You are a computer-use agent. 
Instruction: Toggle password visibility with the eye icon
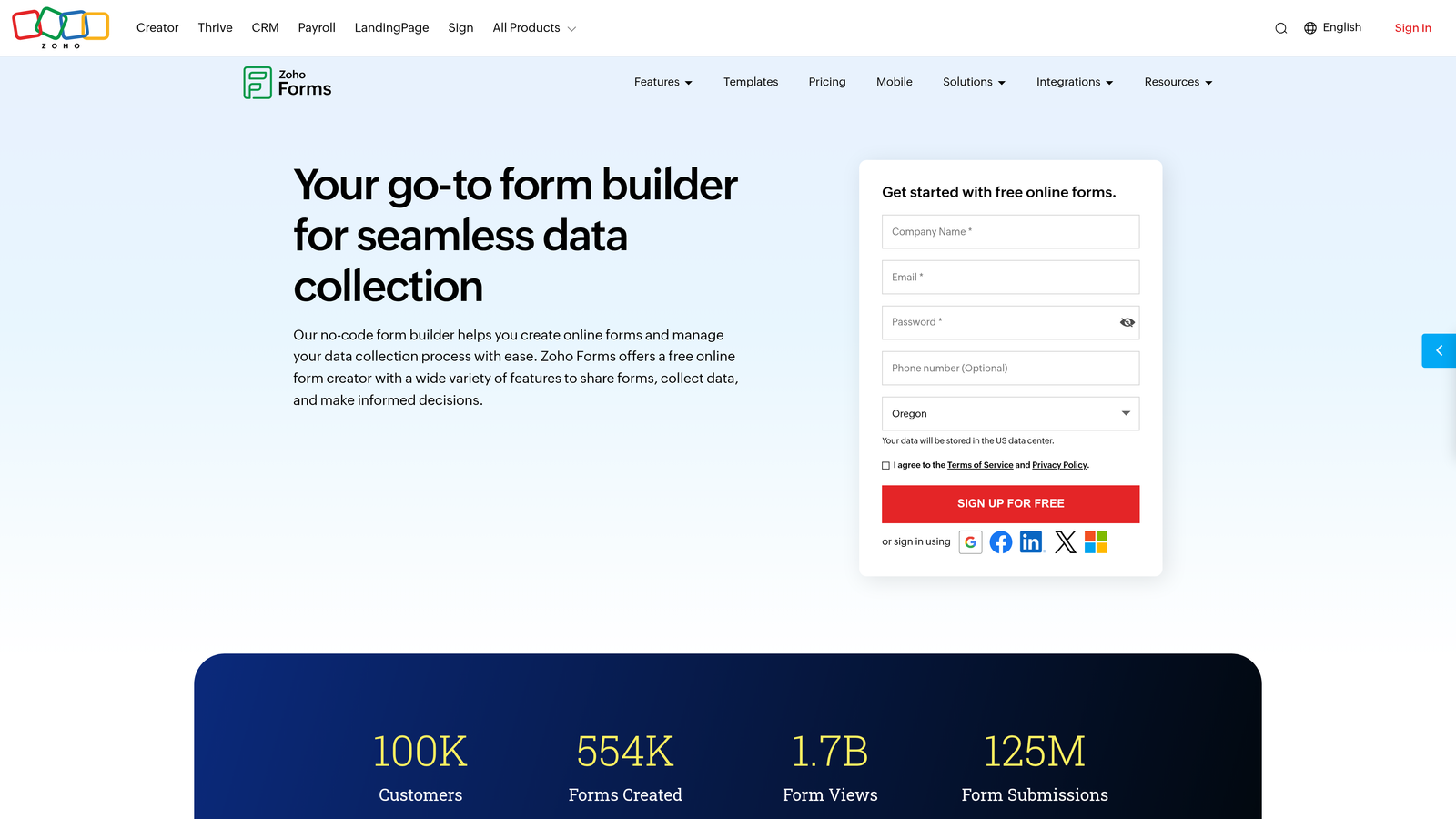coord(1127,322)
